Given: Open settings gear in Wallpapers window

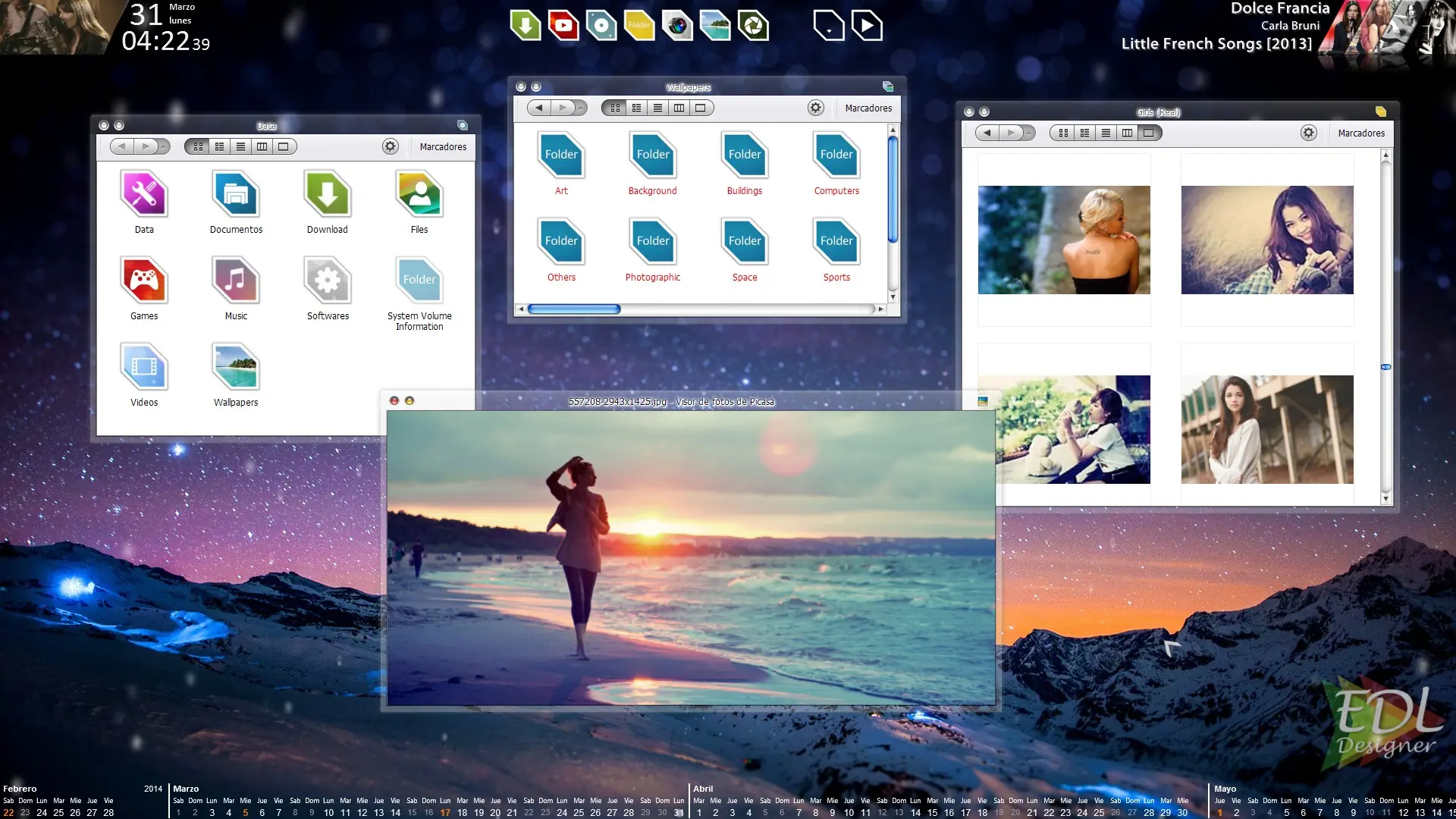Looking at the screenshot, I should point(815,108).
